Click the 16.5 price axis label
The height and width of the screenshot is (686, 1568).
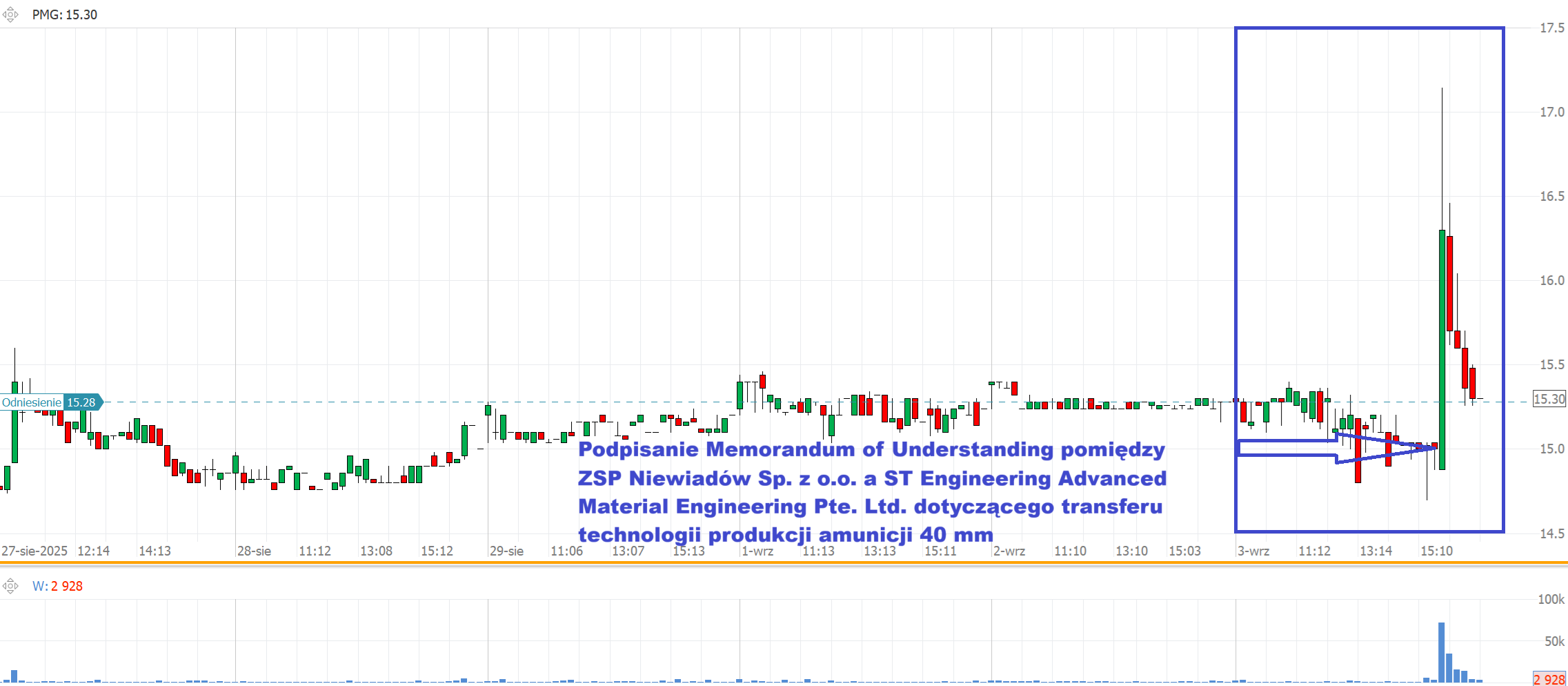point(1552,196)
